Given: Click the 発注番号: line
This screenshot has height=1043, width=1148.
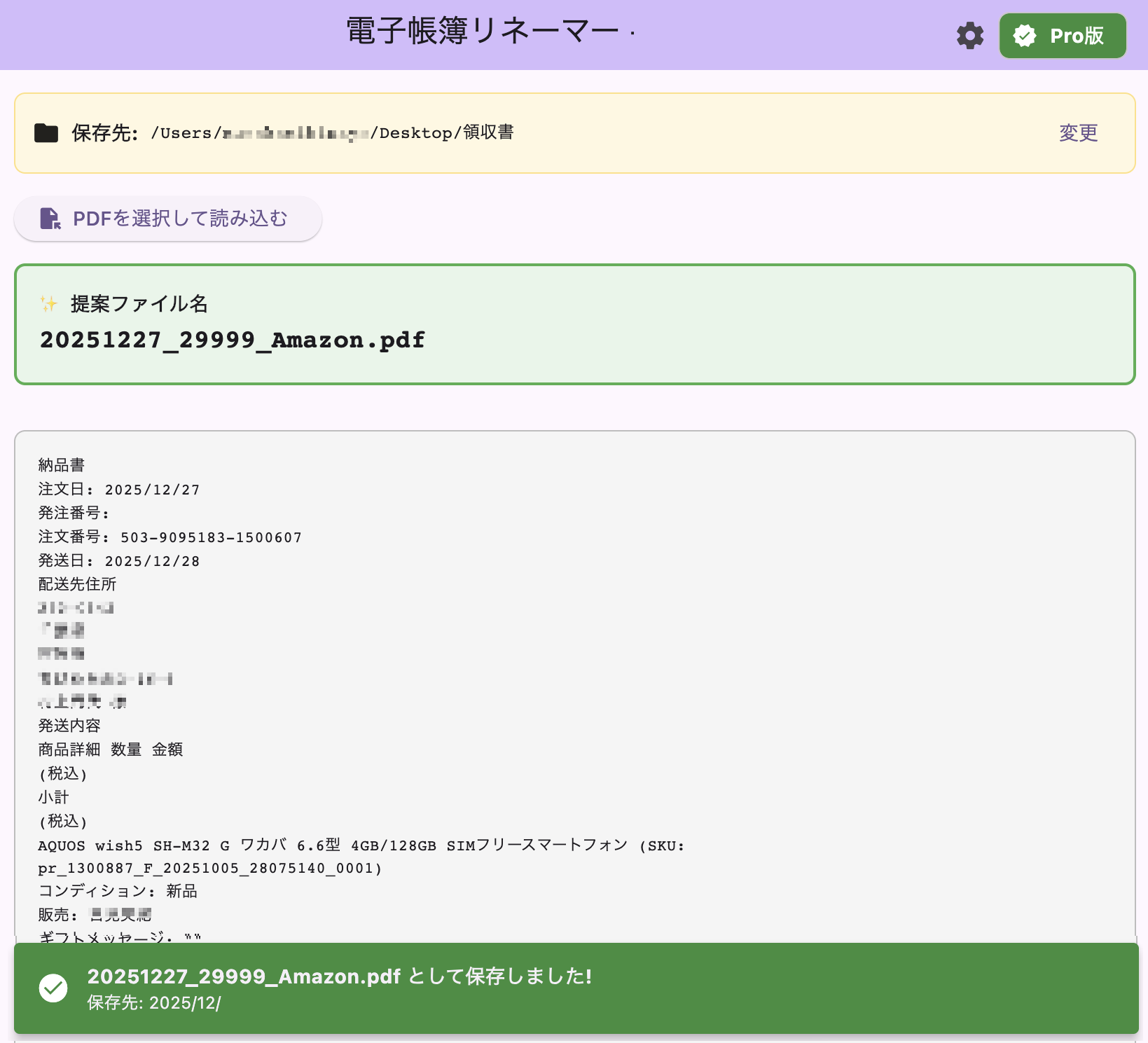Looking at the screenshot, I should click(74, 513).
